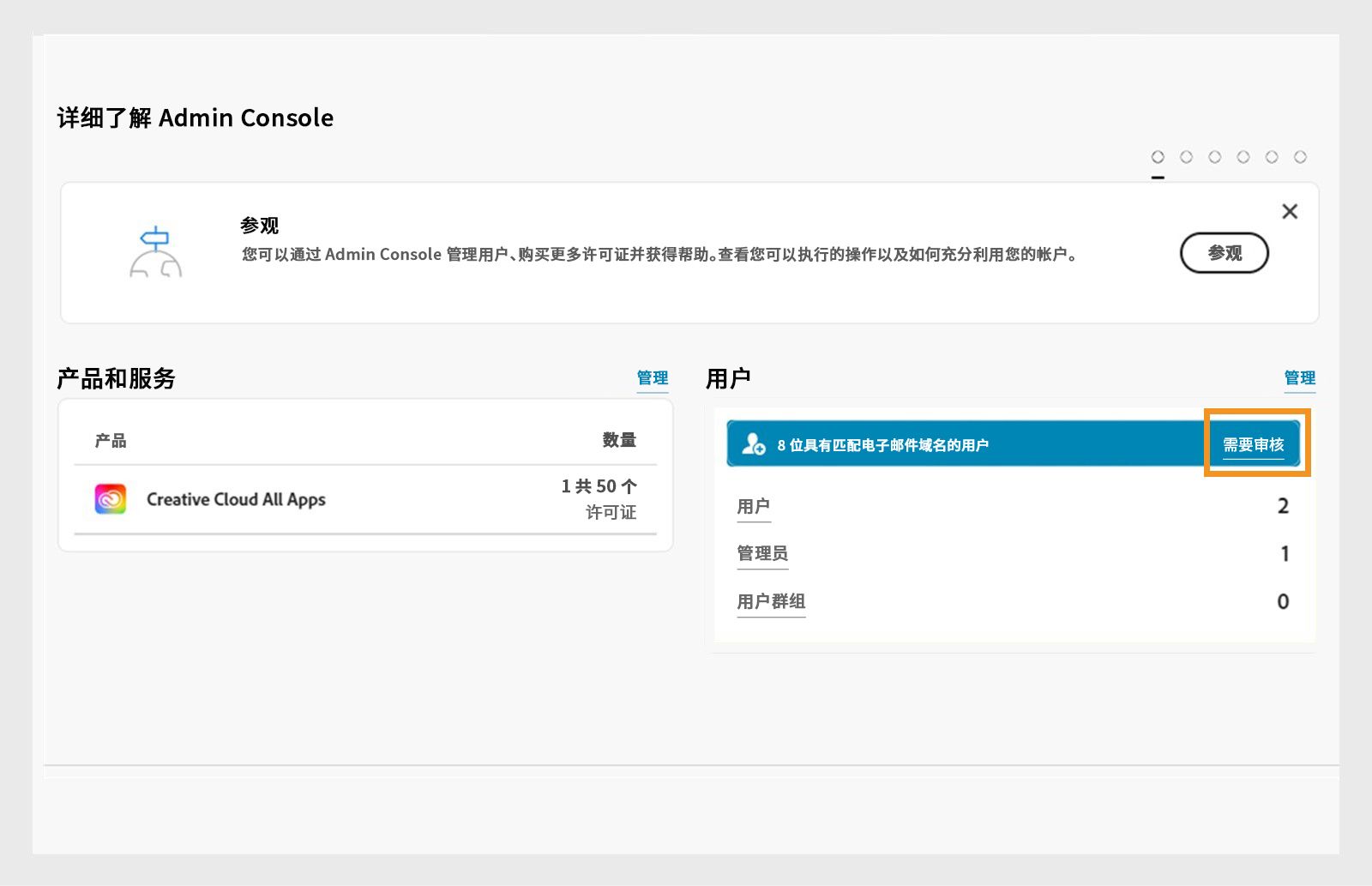Click the 1 共 50 个 许可证 quantity
This screenshot has height=886, width=1372.
599,499
